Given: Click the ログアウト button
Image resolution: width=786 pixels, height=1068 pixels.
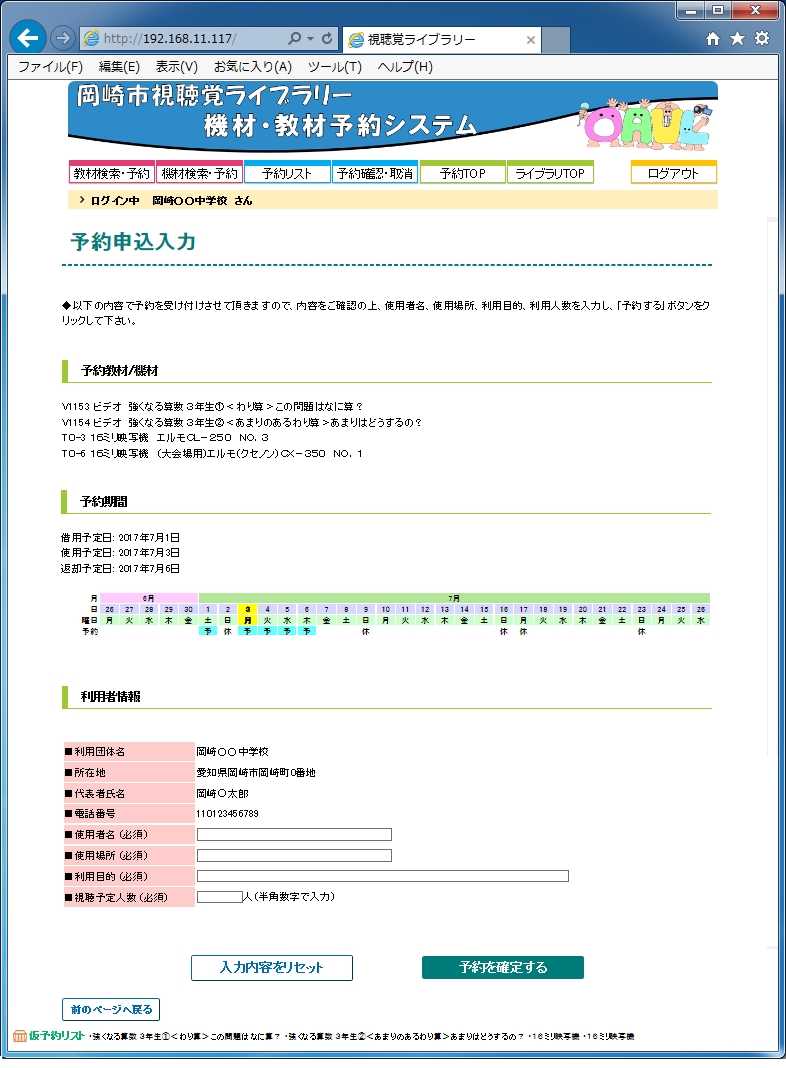Looking at the screenshot, I should tap(673, 173).
